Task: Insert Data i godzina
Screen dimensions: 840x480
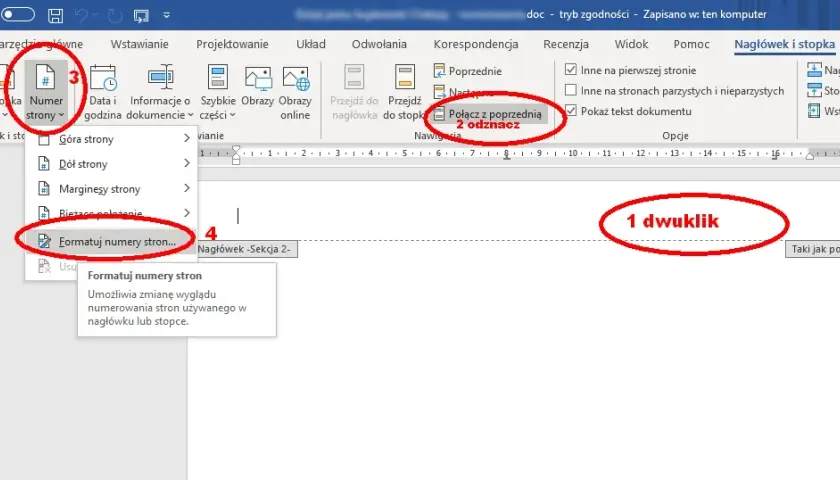Action: click(x=102, y=92)
